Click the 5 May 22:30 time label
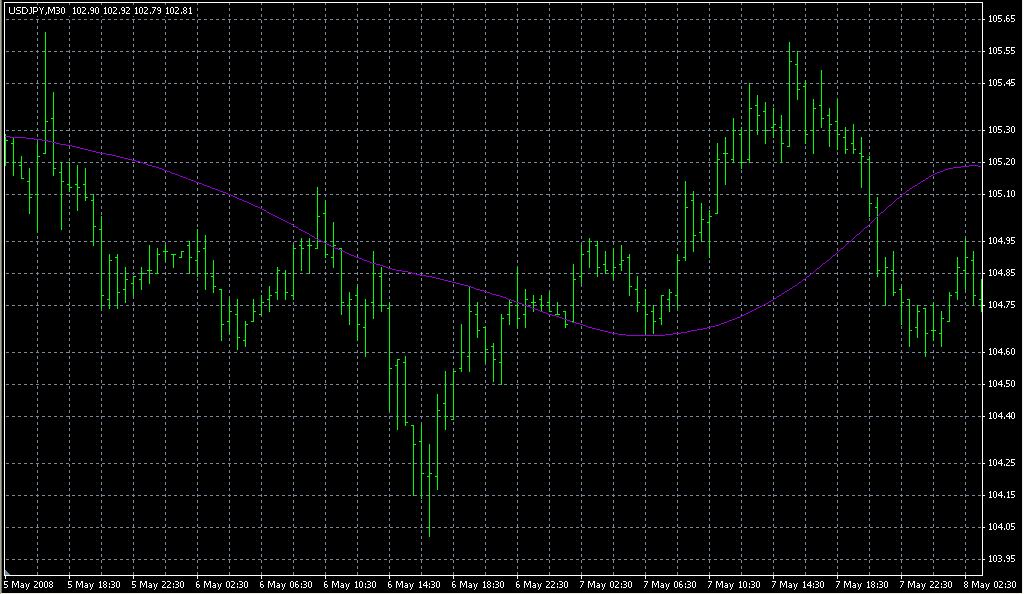 click(157, 585)
